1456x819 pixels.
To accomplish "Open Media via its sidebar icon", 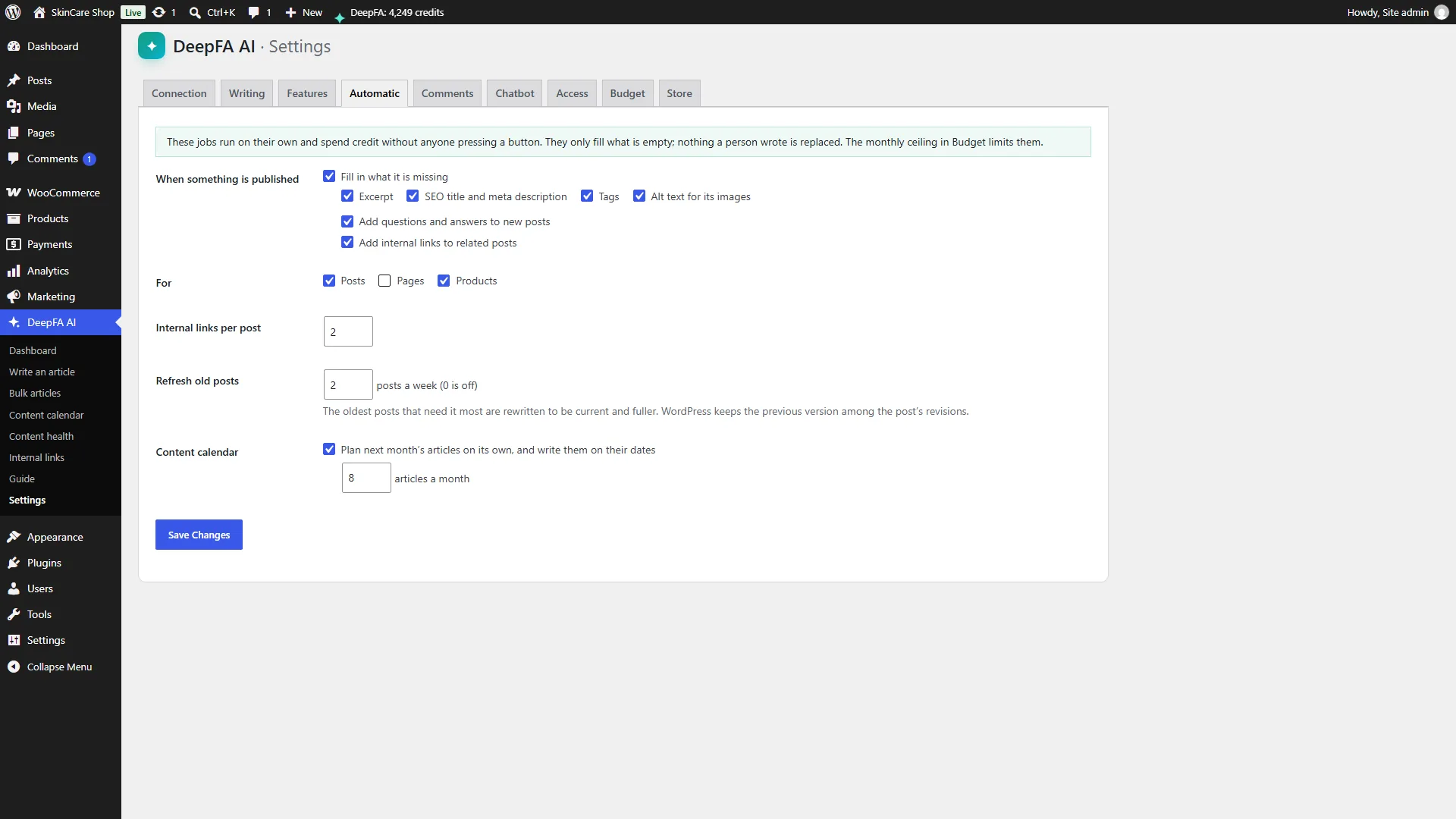I will 14,106.
